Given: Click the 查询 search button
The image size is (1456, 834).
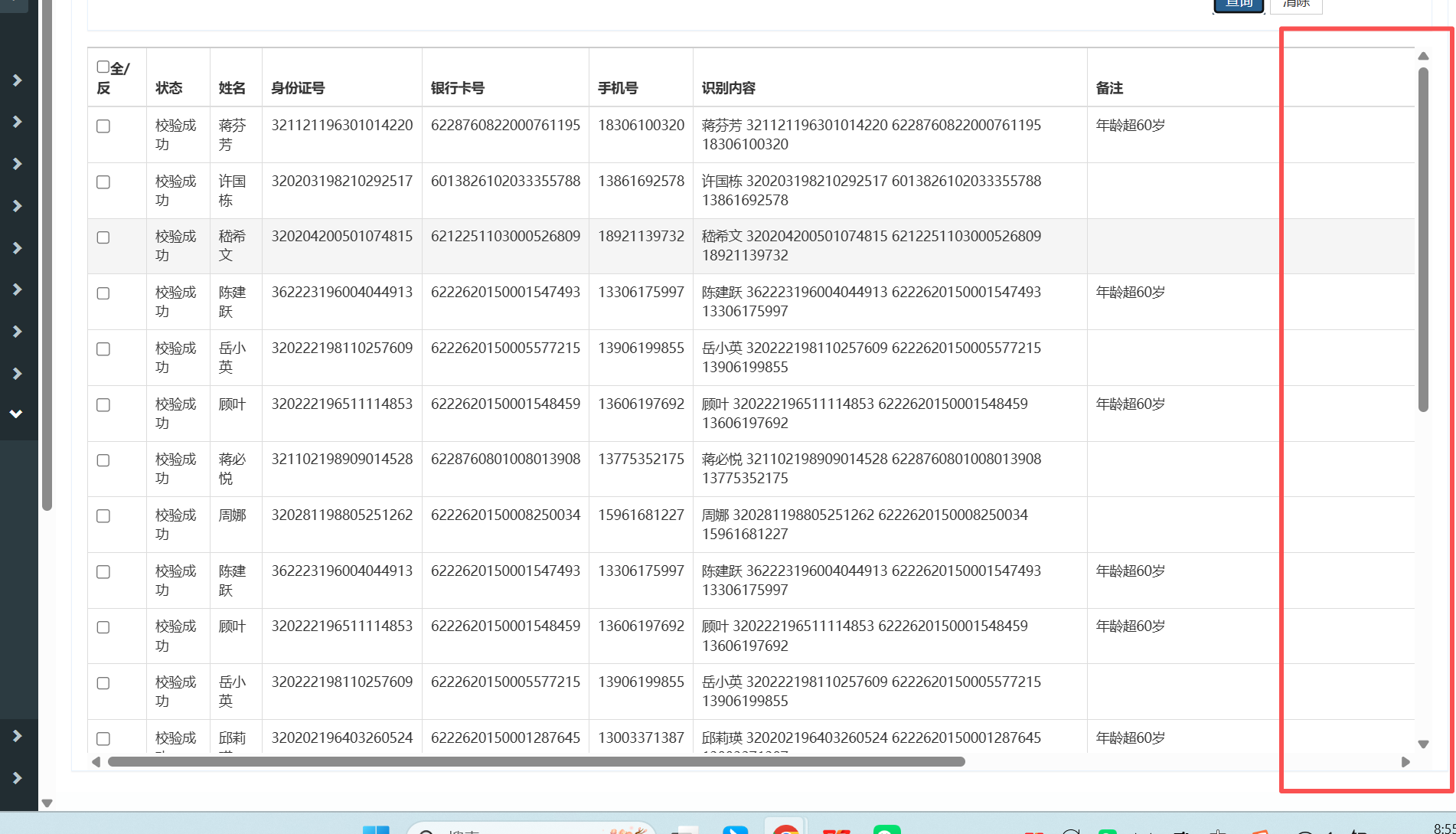Looking at the screenshot, I should click(1239, 5).
